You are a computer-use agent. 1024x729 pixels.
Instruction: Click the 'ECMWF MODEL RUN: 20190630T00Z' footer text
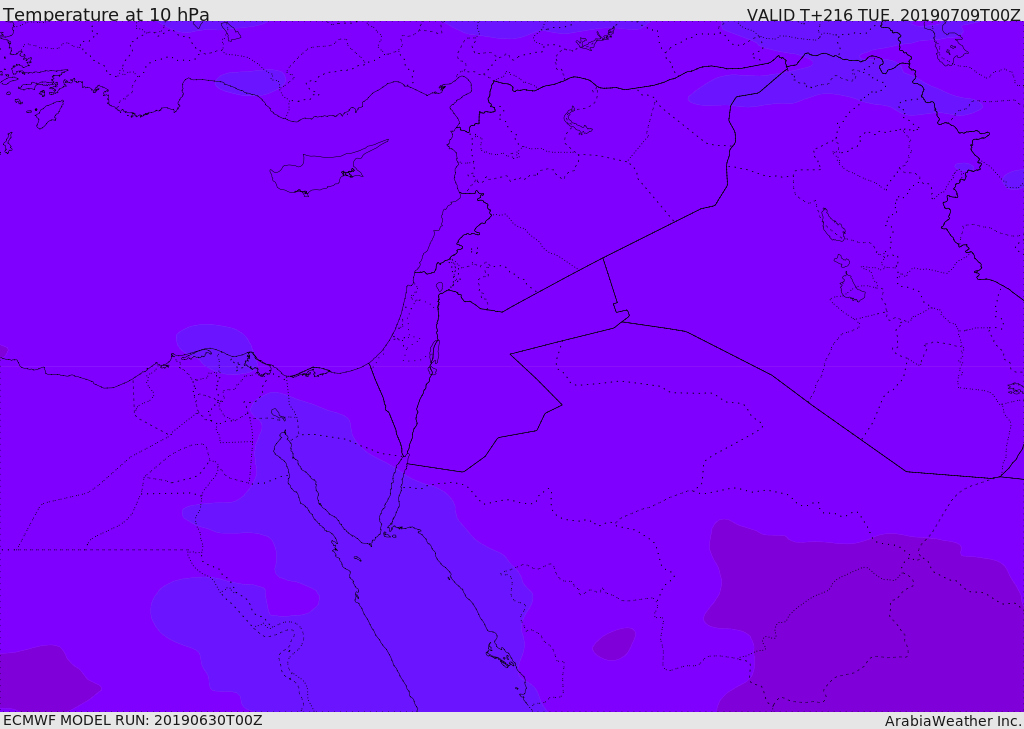133,720
